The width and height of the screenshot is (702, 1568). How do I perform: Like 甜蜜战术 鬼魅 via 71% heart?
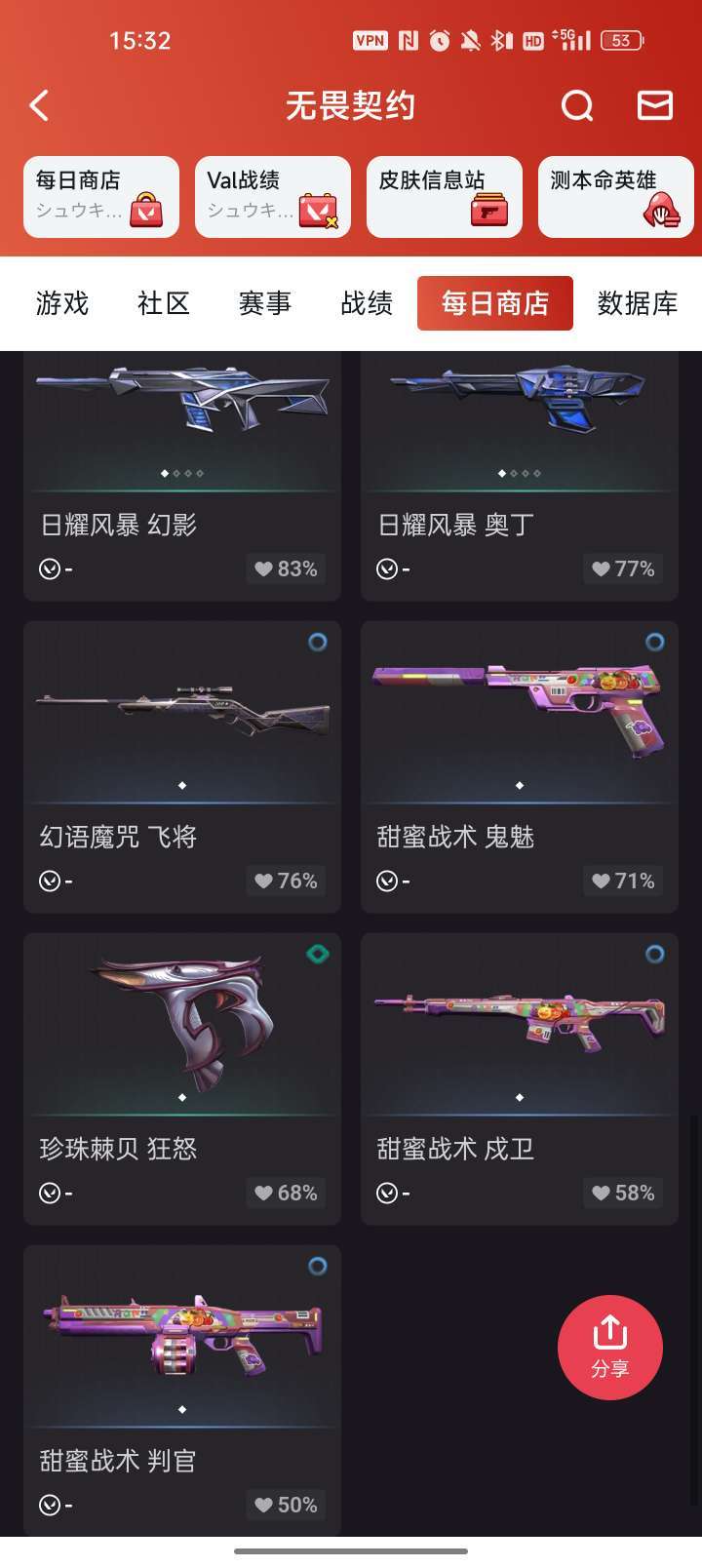[x=624, y=881]
